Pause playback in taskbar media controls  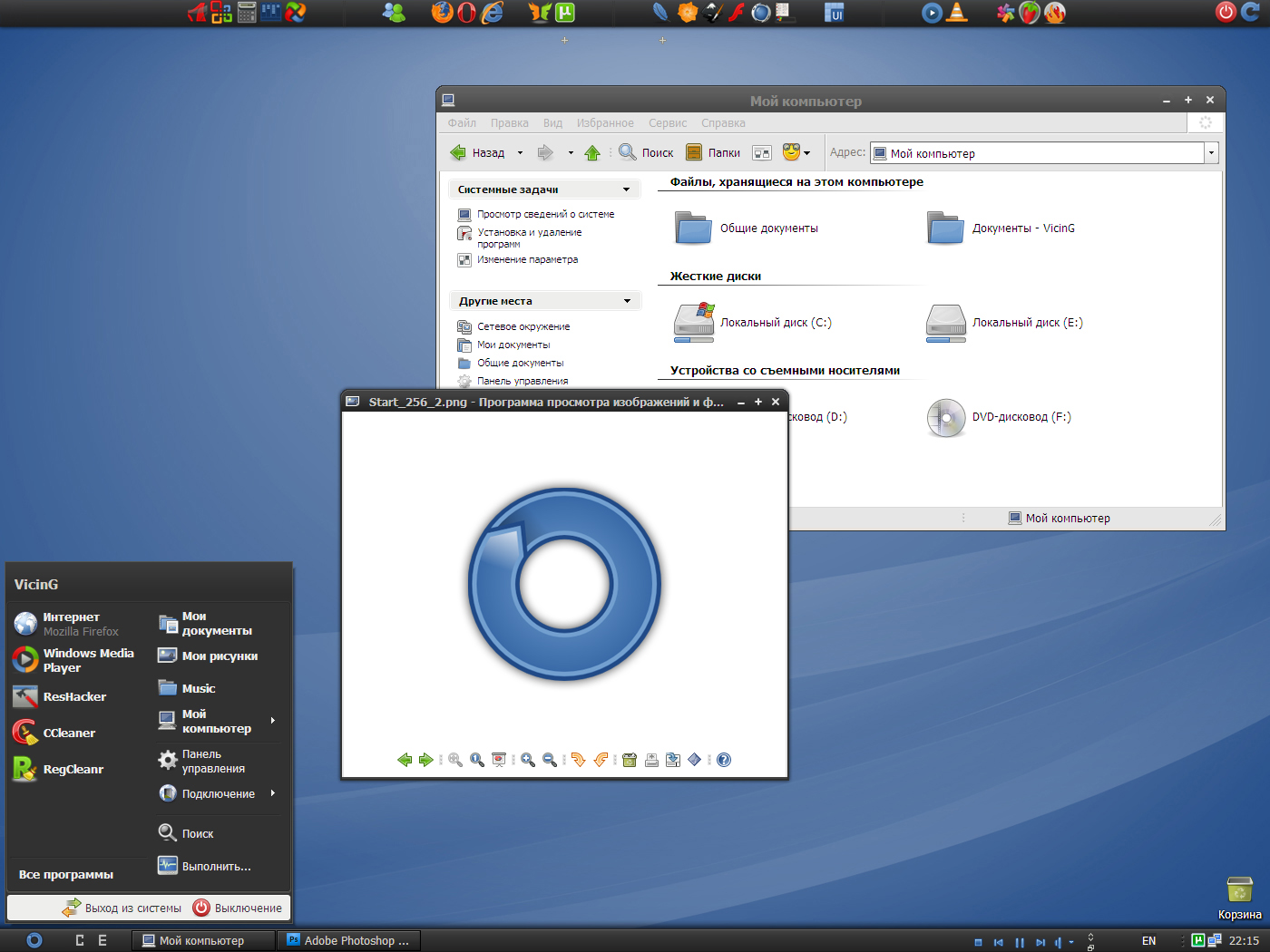pos(1020,942)
